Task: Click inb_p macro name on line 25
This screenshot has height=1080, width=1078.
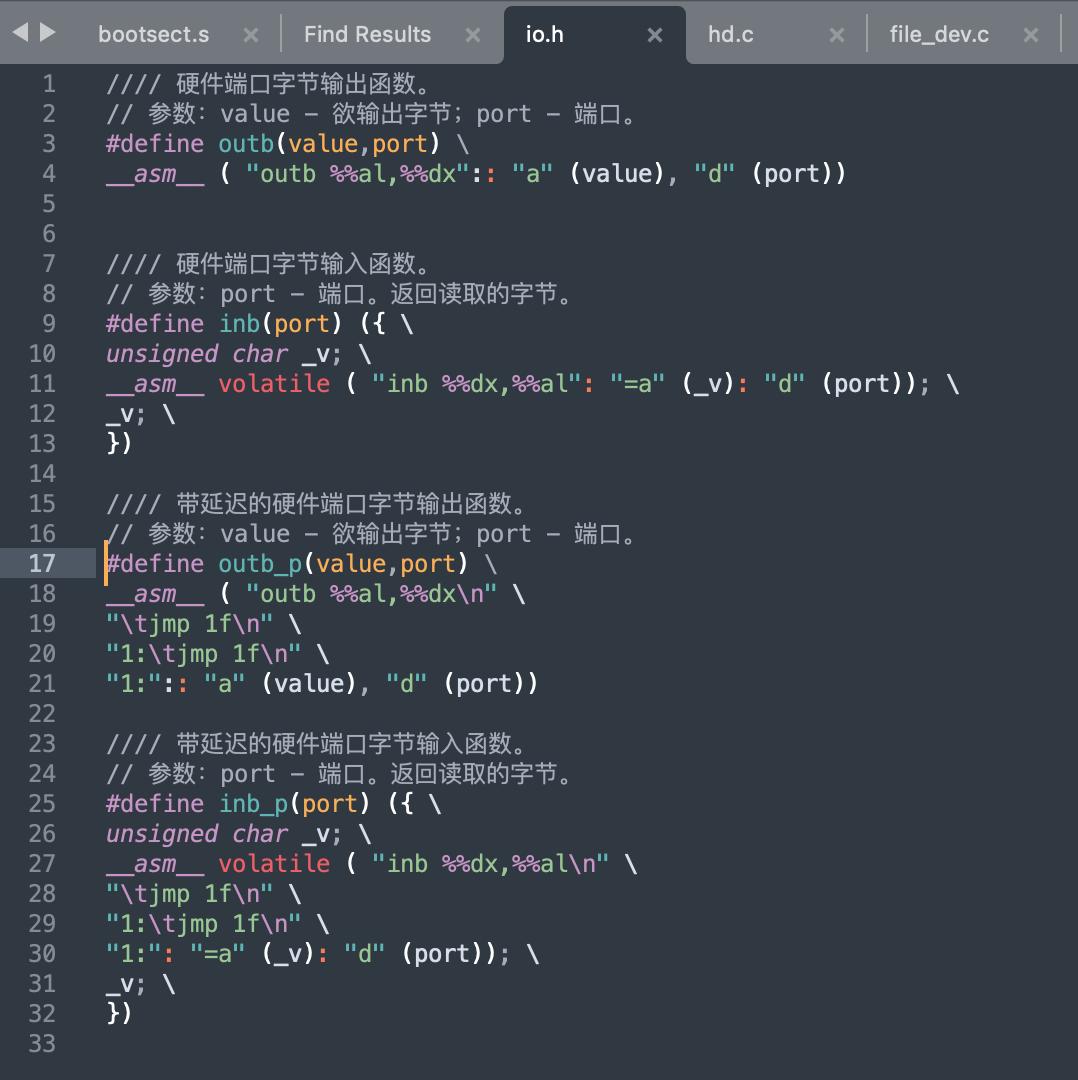Action: [253, 804]
